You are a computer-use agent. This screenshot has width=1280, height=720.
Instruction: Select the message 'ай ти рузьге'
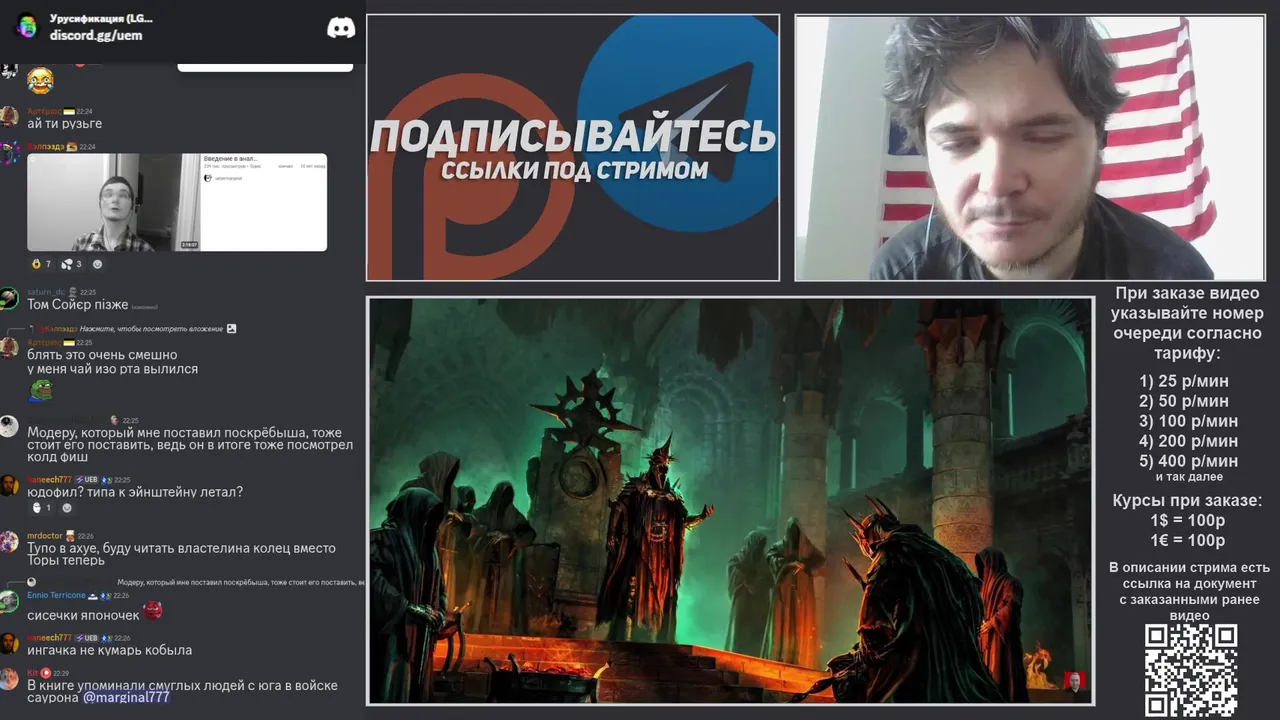tap(64, 124)
